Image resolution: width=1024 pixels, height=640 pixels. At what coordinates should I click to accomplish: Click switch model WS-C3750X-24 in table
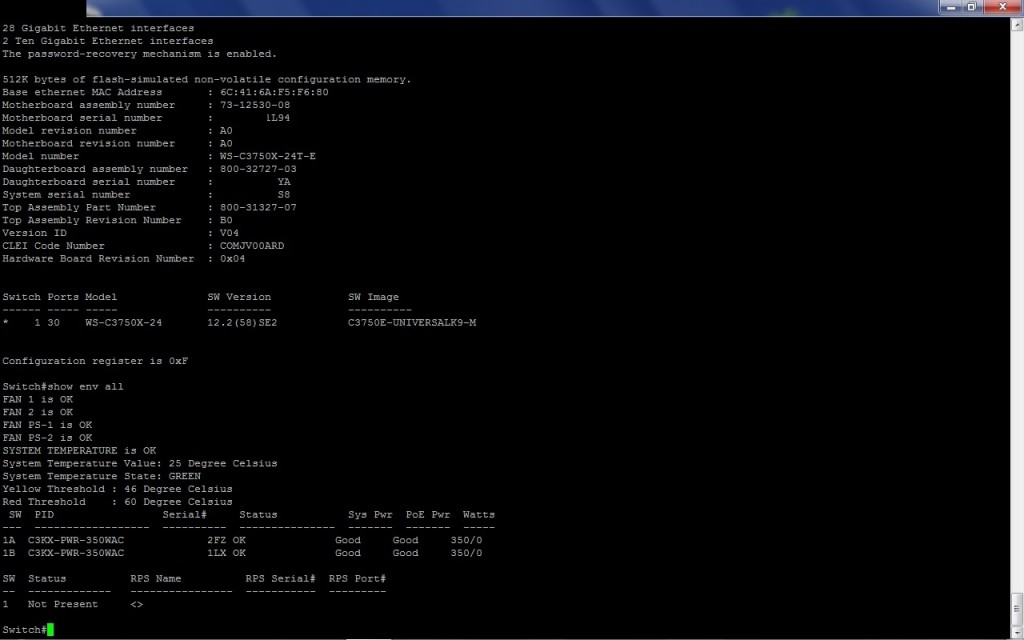[123, 323]
